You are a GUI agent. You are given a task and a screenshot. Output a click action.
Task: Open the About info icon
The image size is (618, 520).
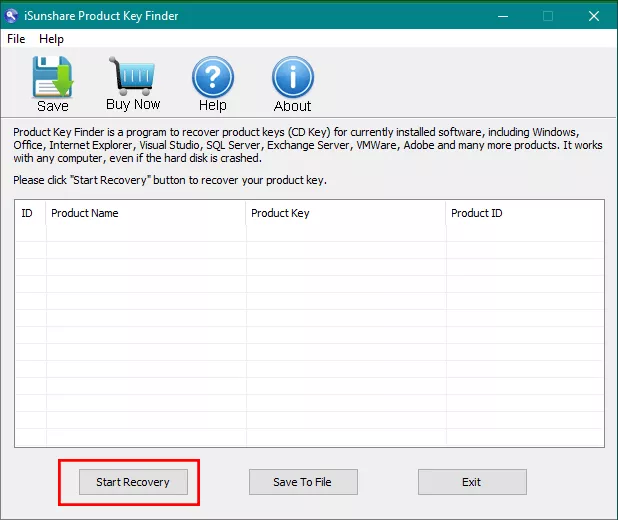[x=292, y=76]
